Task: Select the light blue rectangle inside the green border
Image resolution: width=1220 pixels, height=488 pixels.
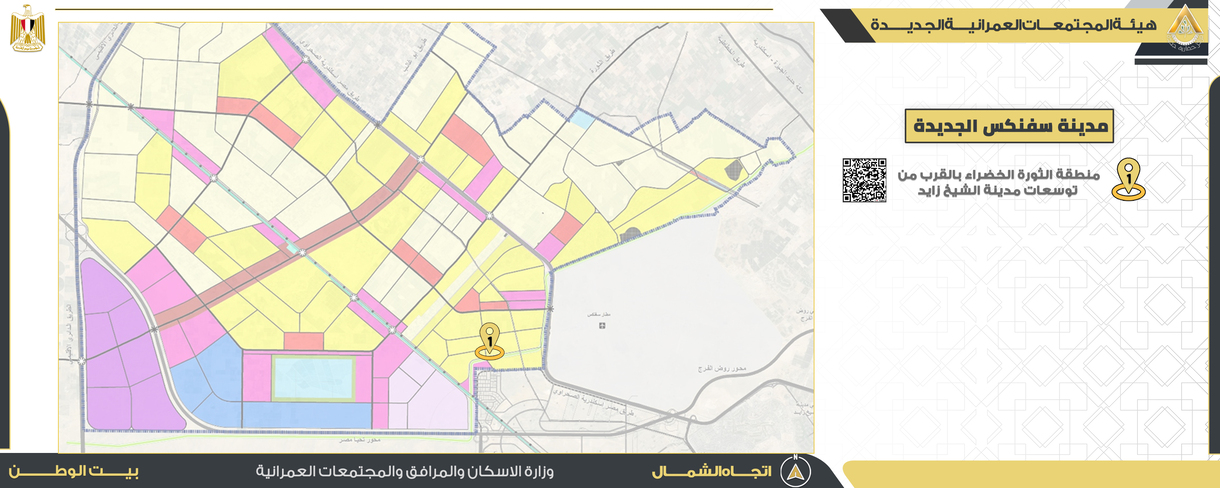Action: [314, 378]
